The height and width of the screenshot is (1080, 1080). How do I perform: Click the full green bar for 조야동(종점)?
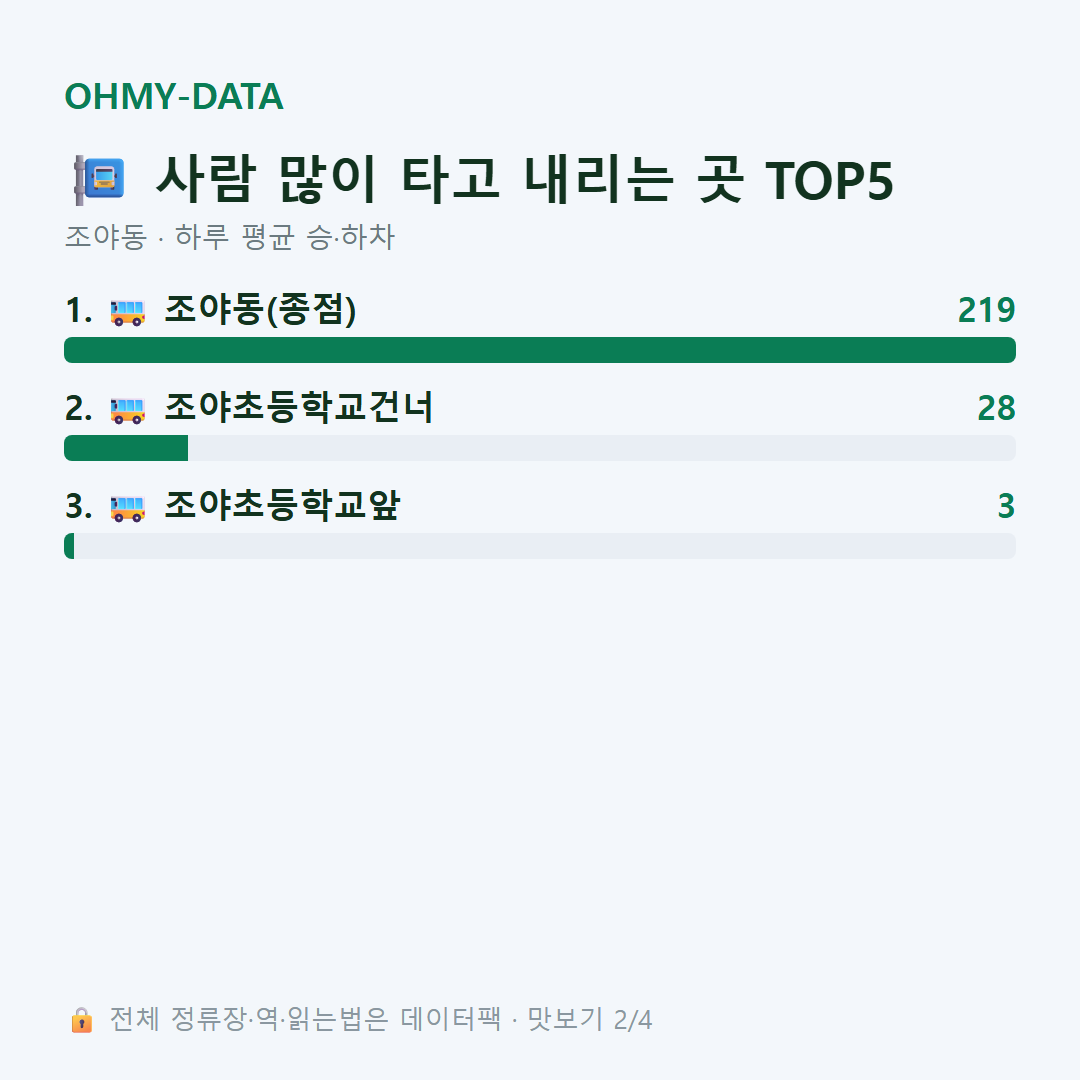pos(540,350)
